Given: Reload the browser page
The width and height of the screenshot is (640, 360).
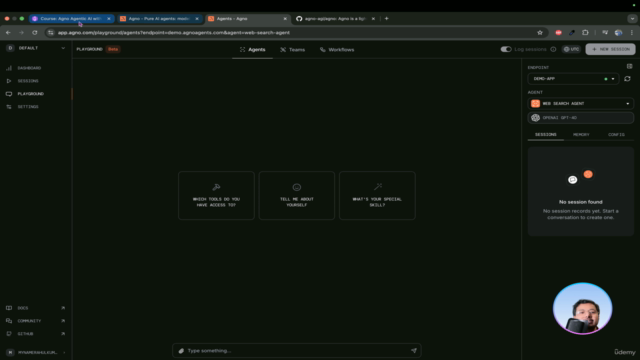Looking at the screenshot, I should click(x=35, y=33).
